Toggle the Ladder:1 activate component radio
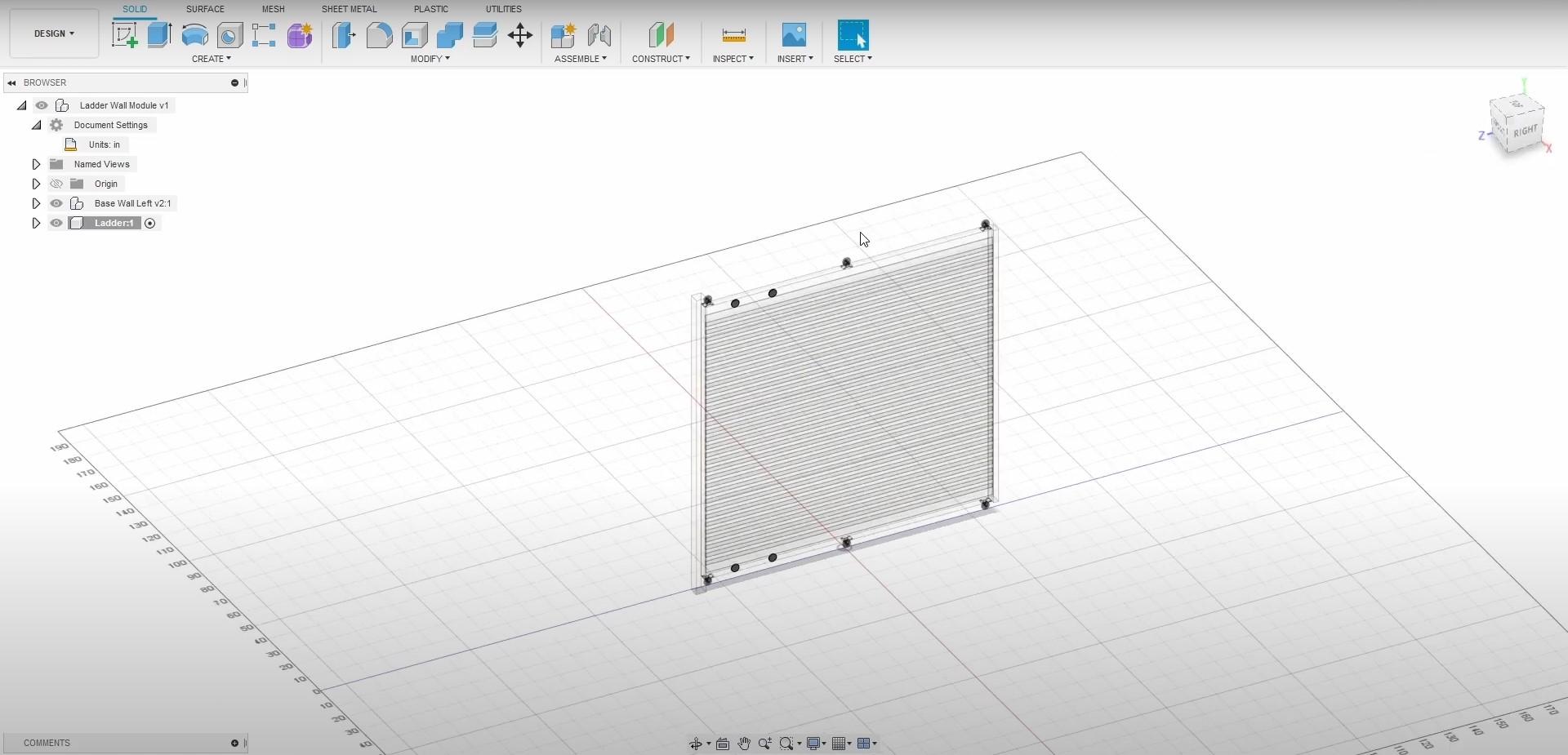This screenshot has height=755, width=1568. click(x=150, y=223)
